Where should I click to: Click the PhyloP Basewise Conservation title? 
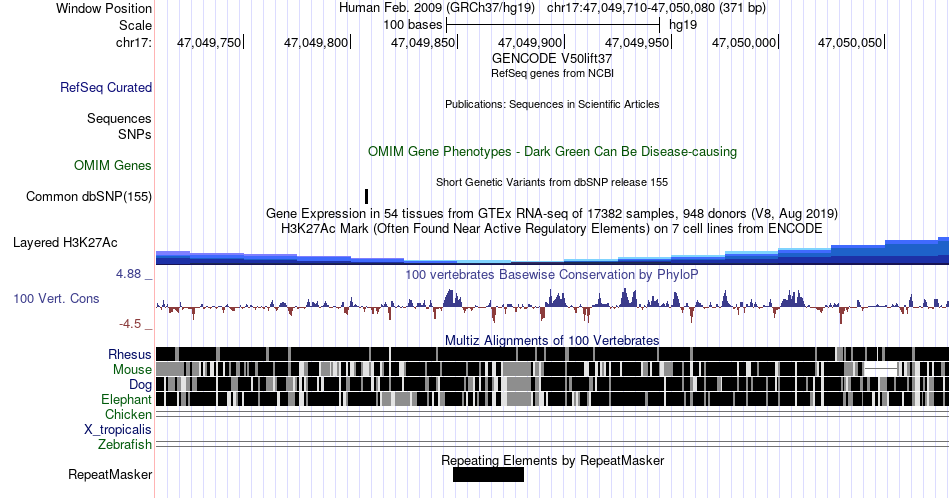(x=552, y=274)
